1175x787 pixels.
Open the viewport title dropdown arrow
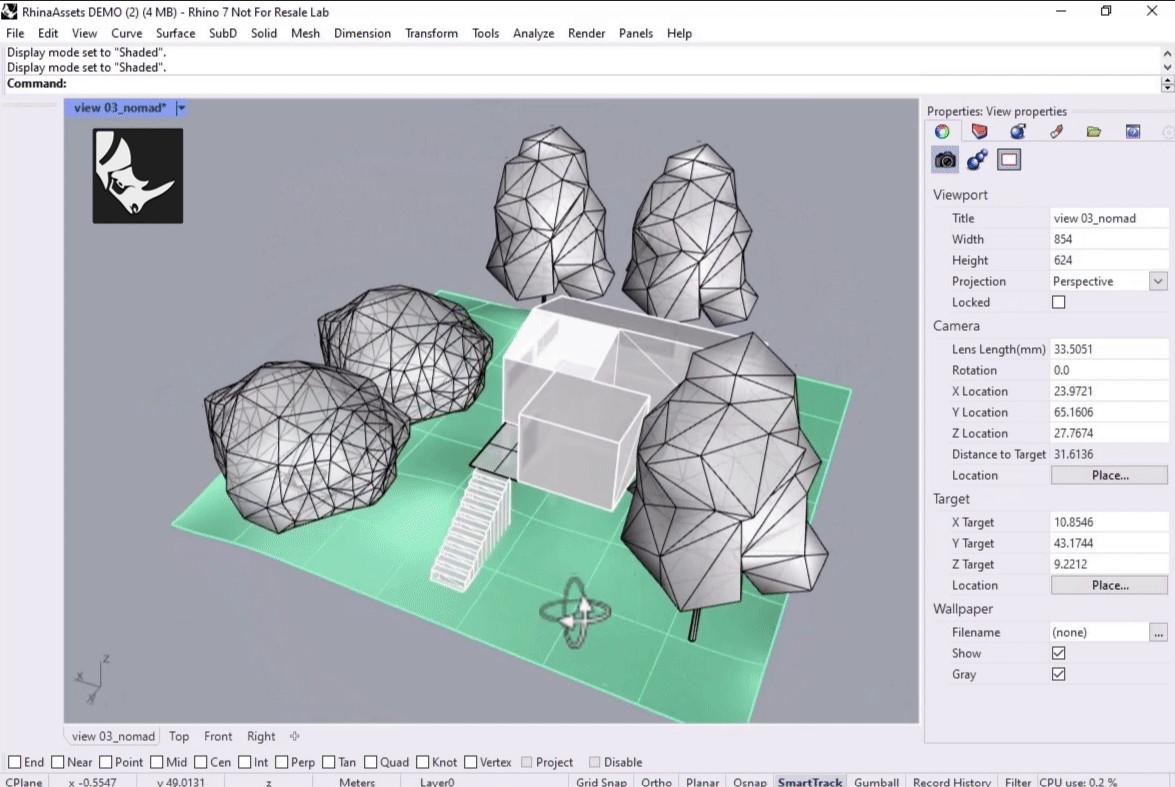point(181,108)
